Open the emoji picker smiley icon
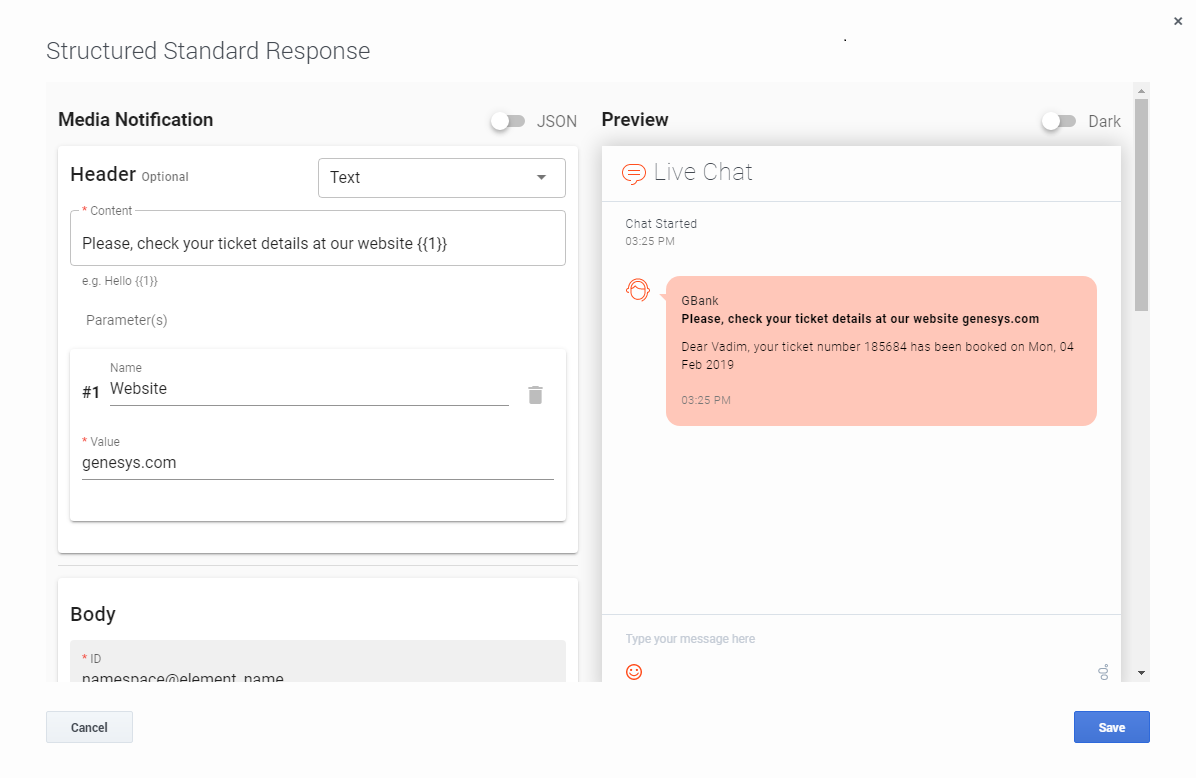This screenshot has height=778, width=1196. [634, 671]
